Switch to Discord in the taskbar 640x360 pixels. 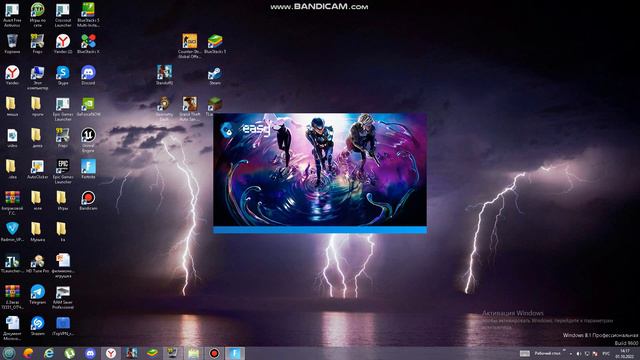[x=90, y=353]
